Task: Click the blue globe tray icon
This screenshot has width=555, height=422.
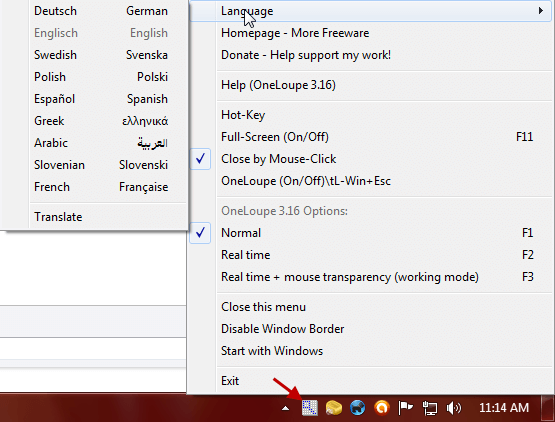Action: coord(357,408)
